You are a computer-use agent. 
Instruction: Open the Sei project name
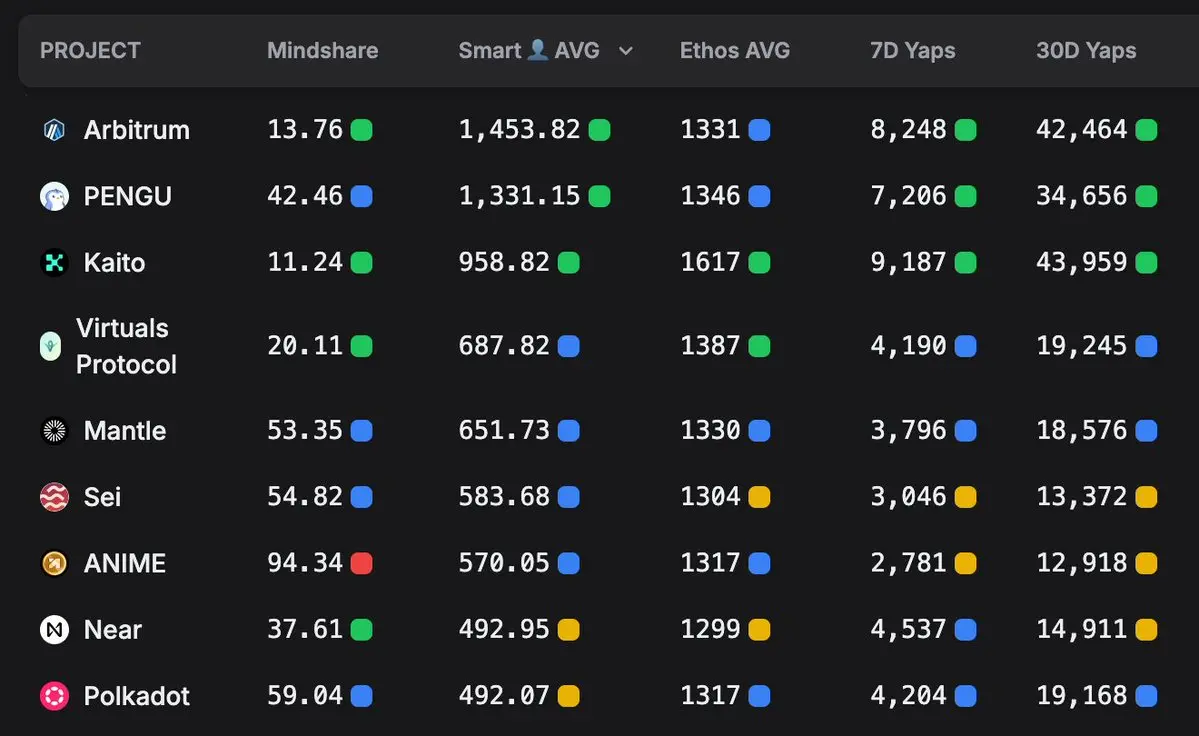pos(102,498)
